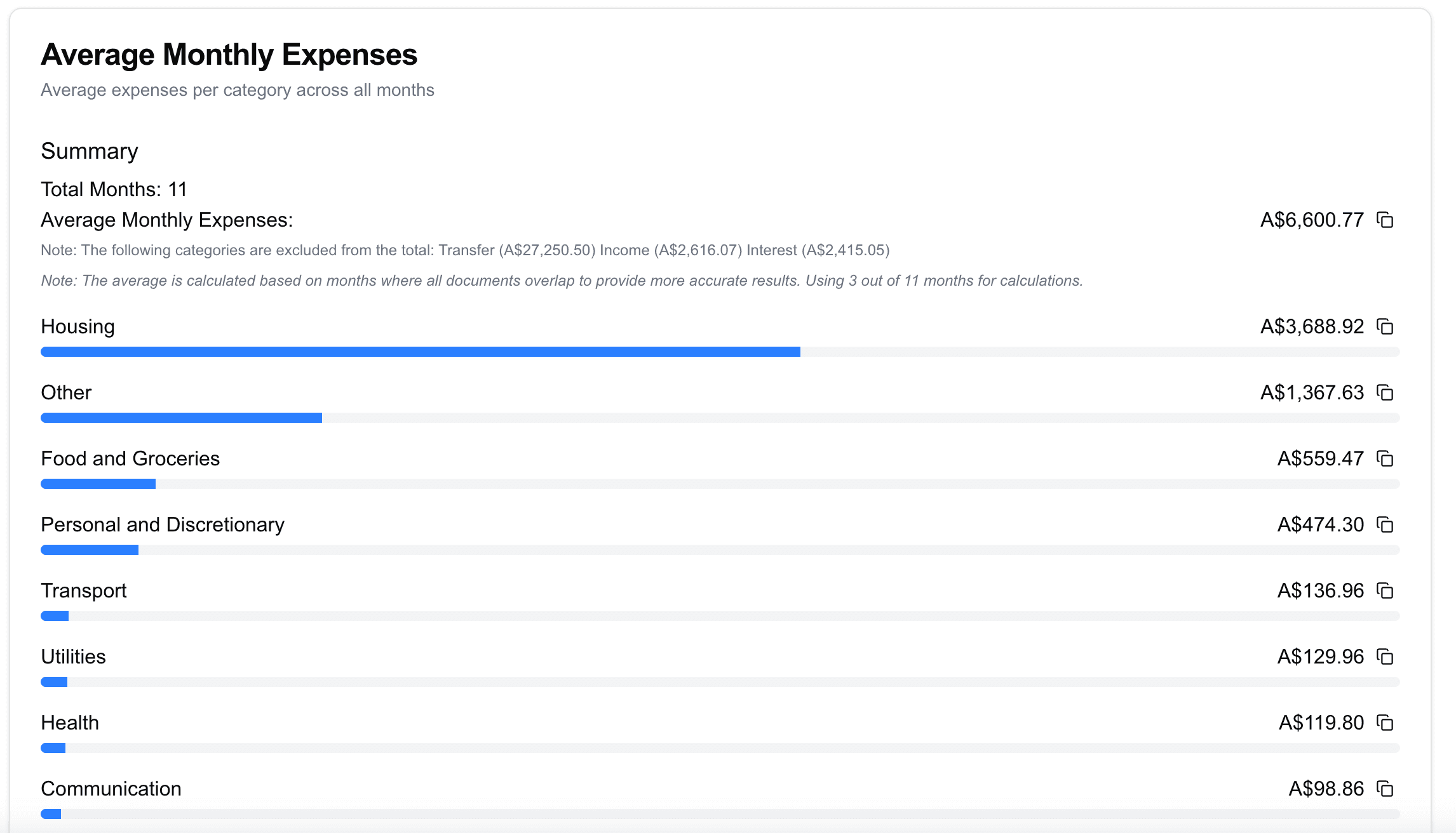Click the Health progress bar
Viewport: 1456px width, 833px height.
[x=719, y=748]
